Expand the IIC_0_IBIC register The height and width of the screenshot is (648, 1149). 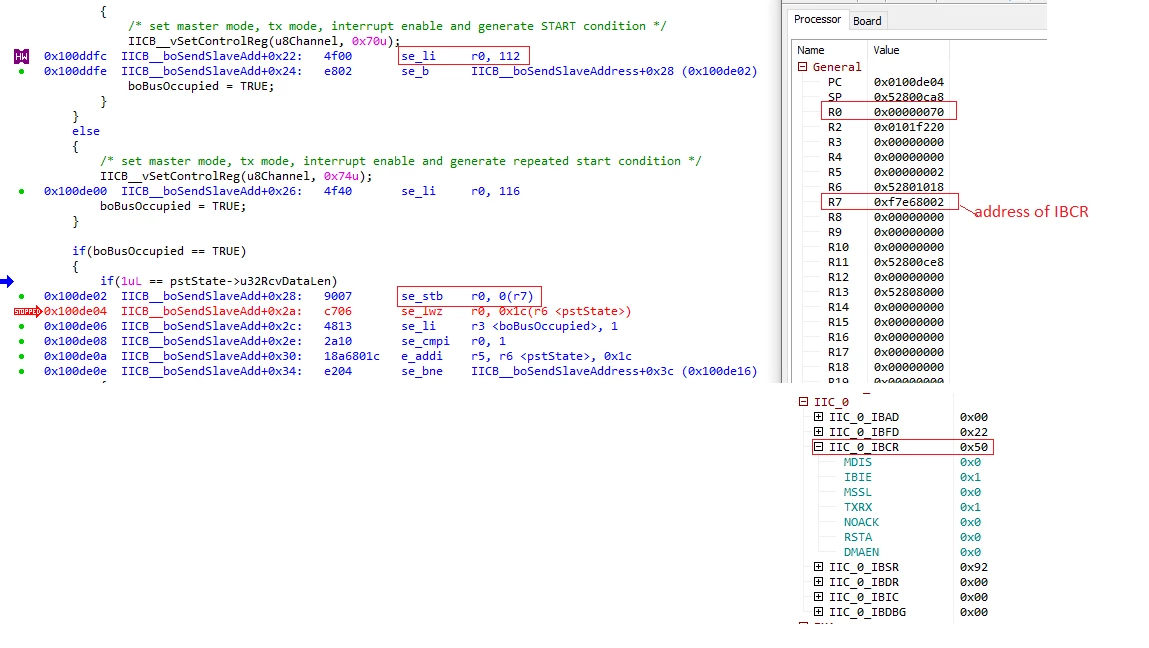(x=819, y=597)
